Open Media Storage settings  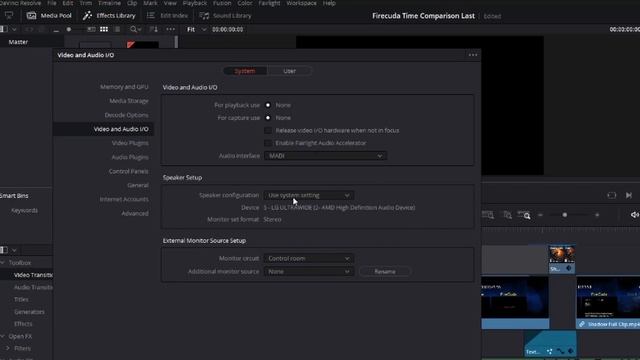click(x=129, y=101)
